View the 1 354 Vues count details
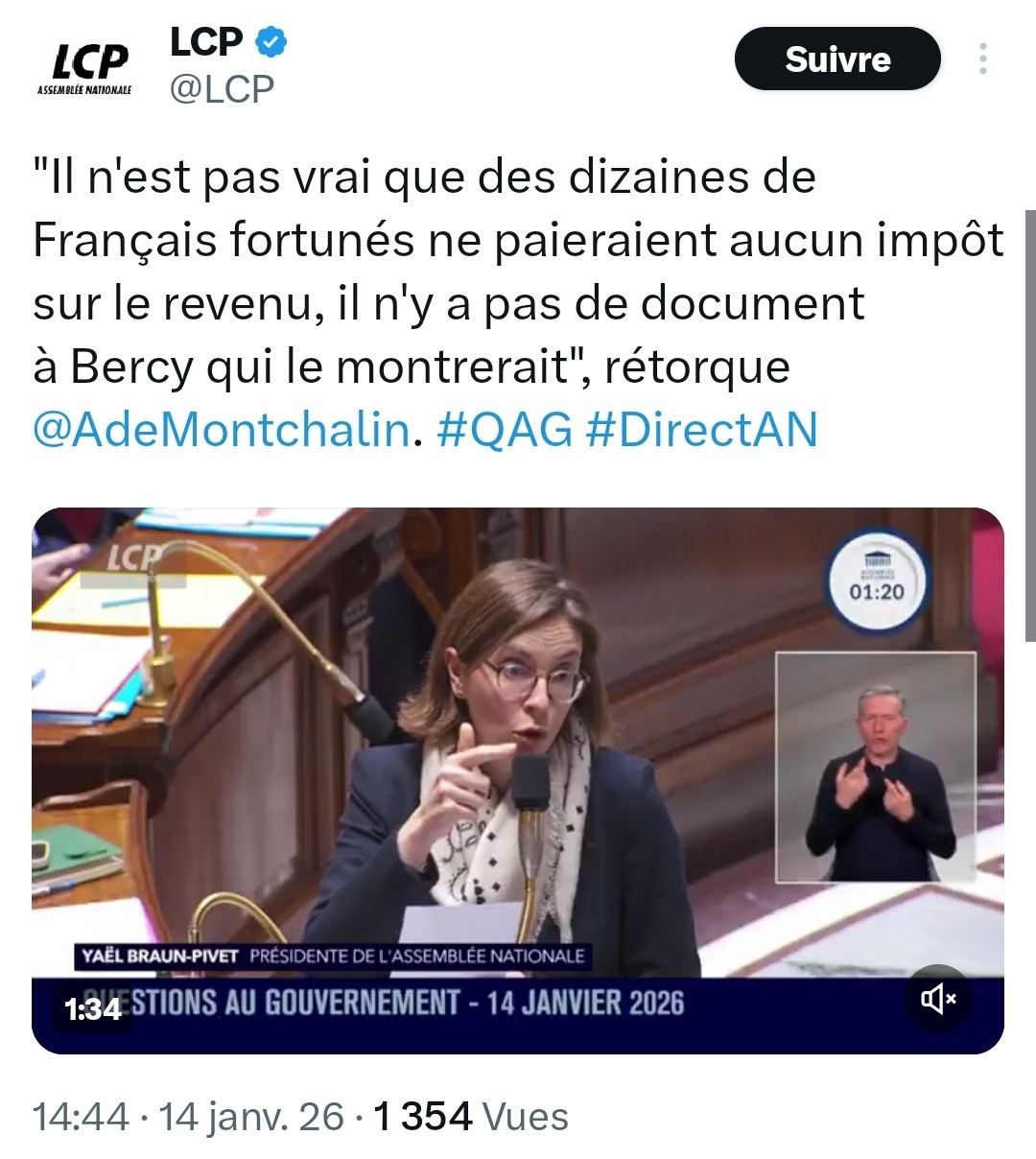The width and height of the screenshot is (1036, 1159). point(471,1117)
